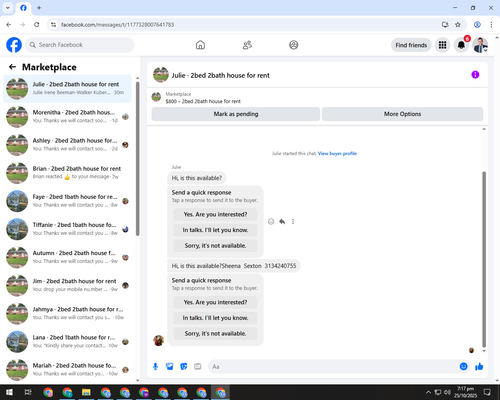The width and height of the screenshot is (500, 400).
Task: Open emoji picker in message field
Action: 463,367
